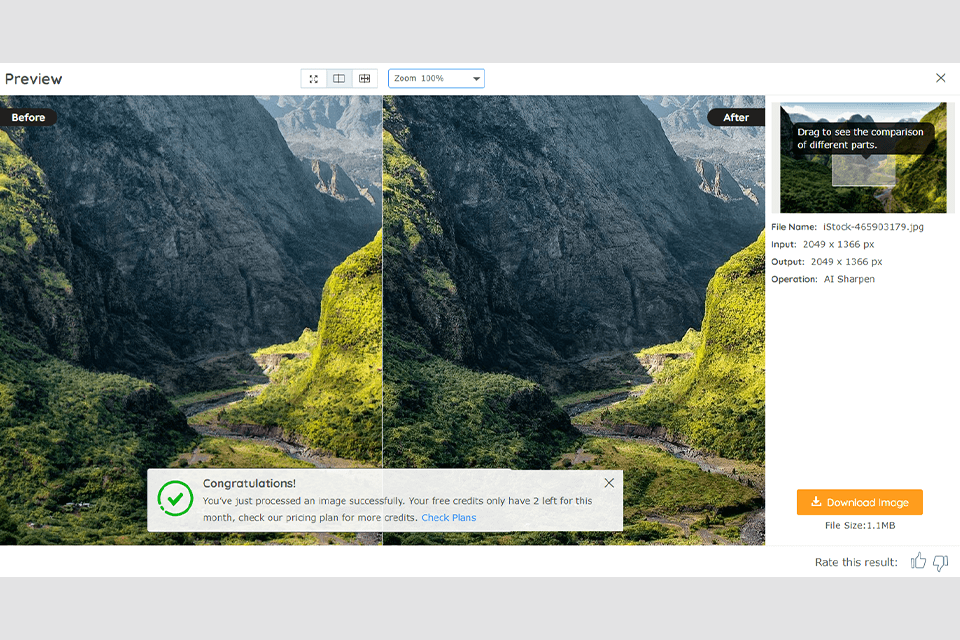Click the green success checkmark icon
960x640 pixels.
tap(176, 499)
